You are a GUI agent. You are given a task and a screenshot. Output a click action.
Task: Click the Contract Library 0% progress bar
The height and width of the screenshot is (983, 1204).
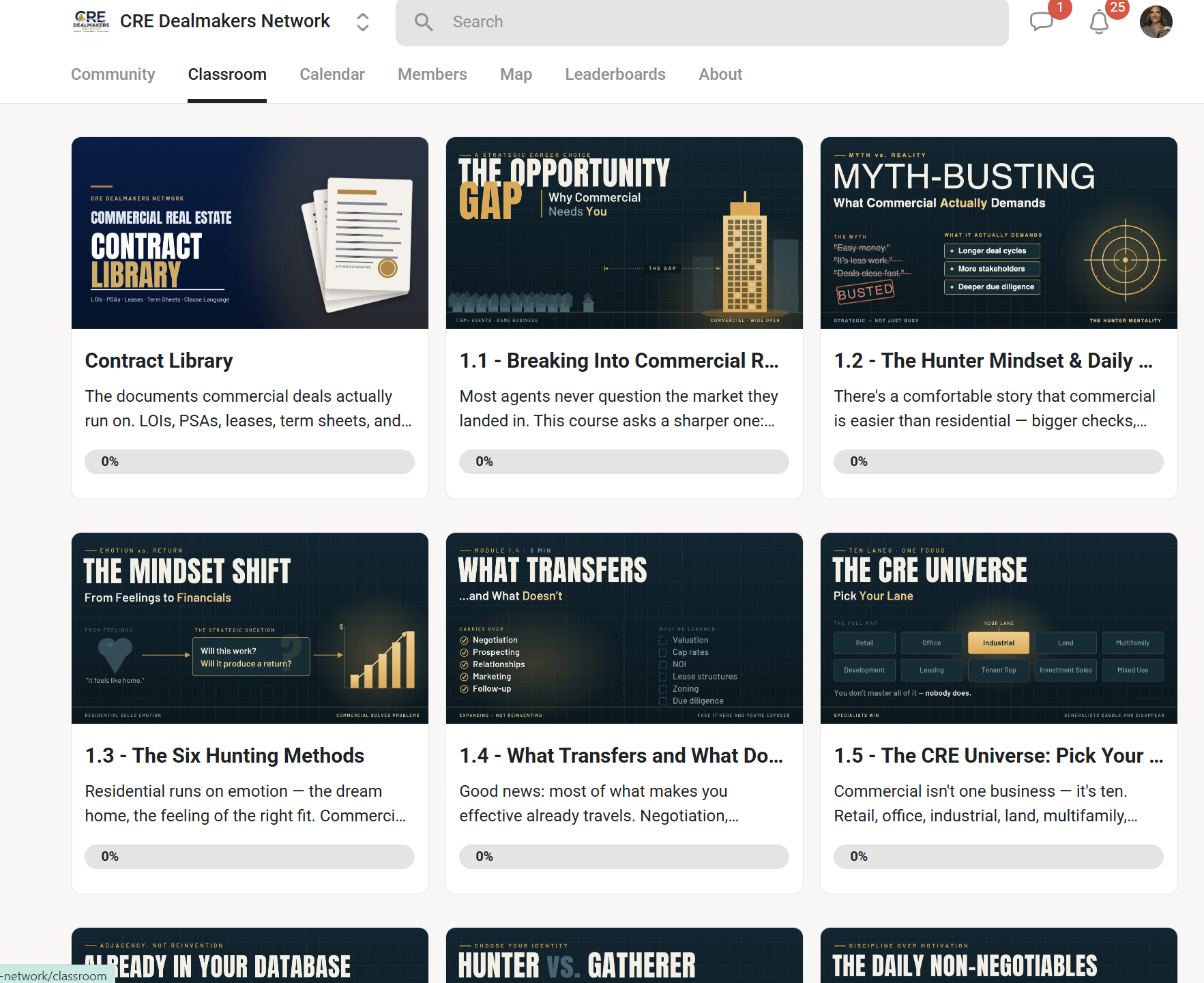250,462
